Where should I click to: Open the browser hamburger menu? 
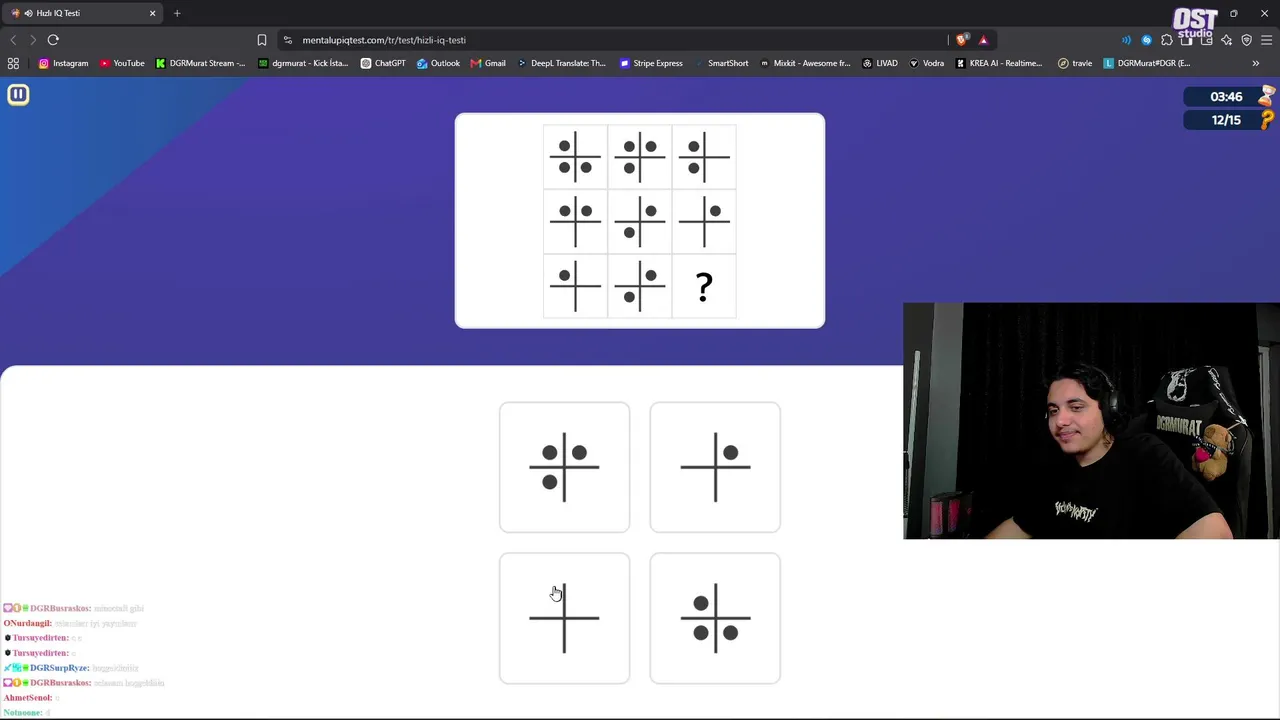tap(1267, 40)
